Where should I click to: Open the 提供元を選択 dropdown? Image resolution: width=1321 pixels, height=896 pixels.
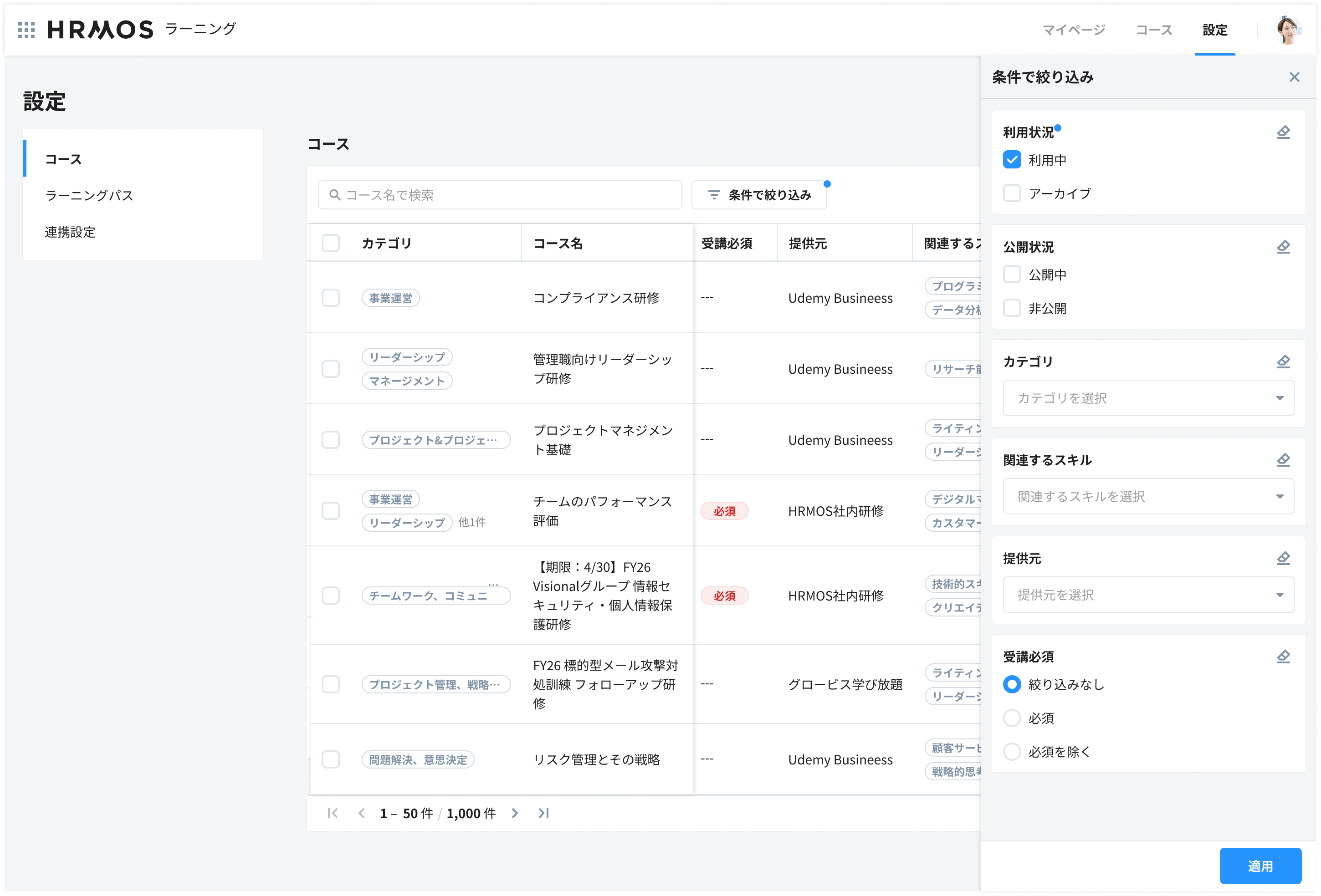coord(1148,594)
